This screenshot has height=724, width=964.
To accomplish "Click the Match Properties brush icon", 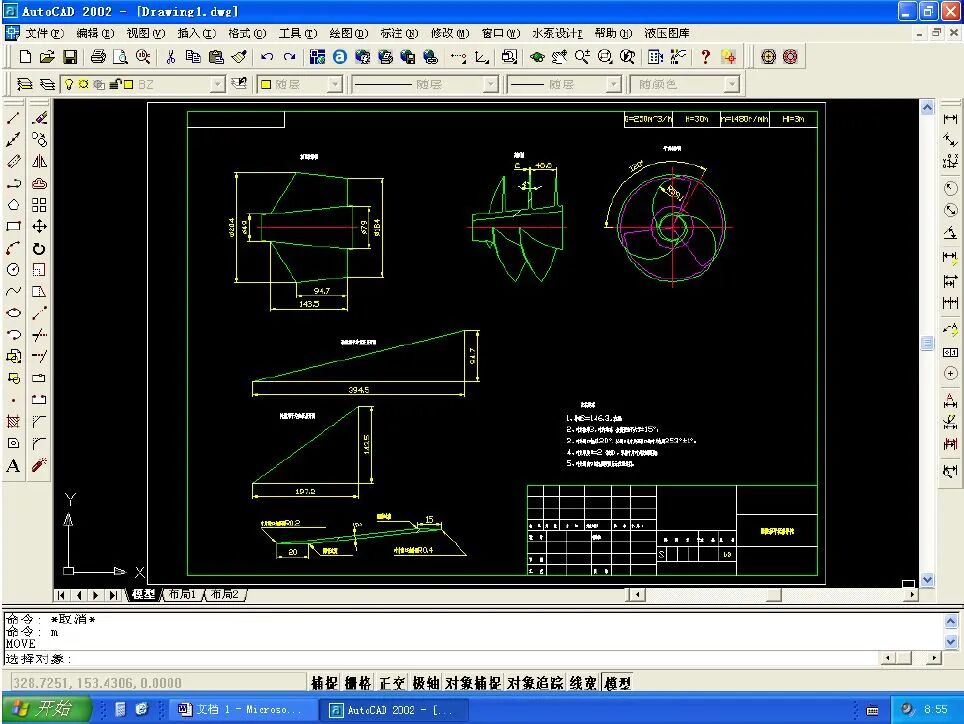I will tap(239, 57).
